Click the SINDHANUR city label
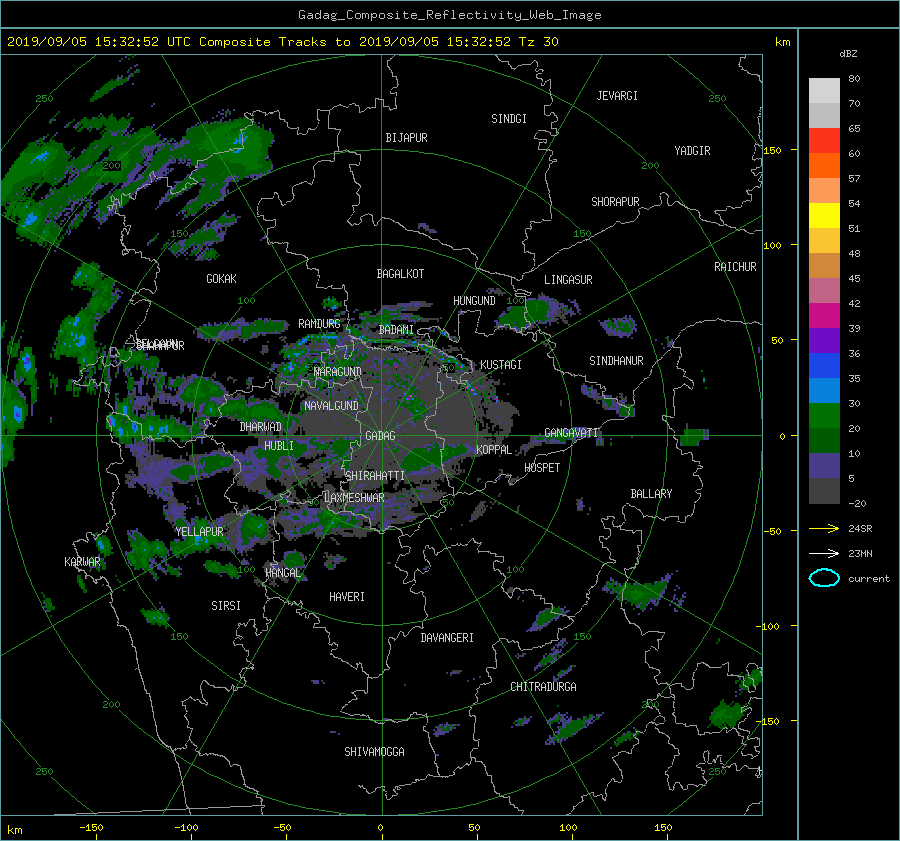 pyautogui.click(x=616, y=361)
